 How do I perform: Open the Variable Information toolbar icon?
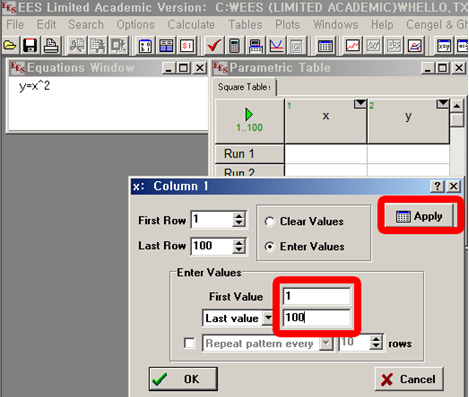click(x=145, y=45)
